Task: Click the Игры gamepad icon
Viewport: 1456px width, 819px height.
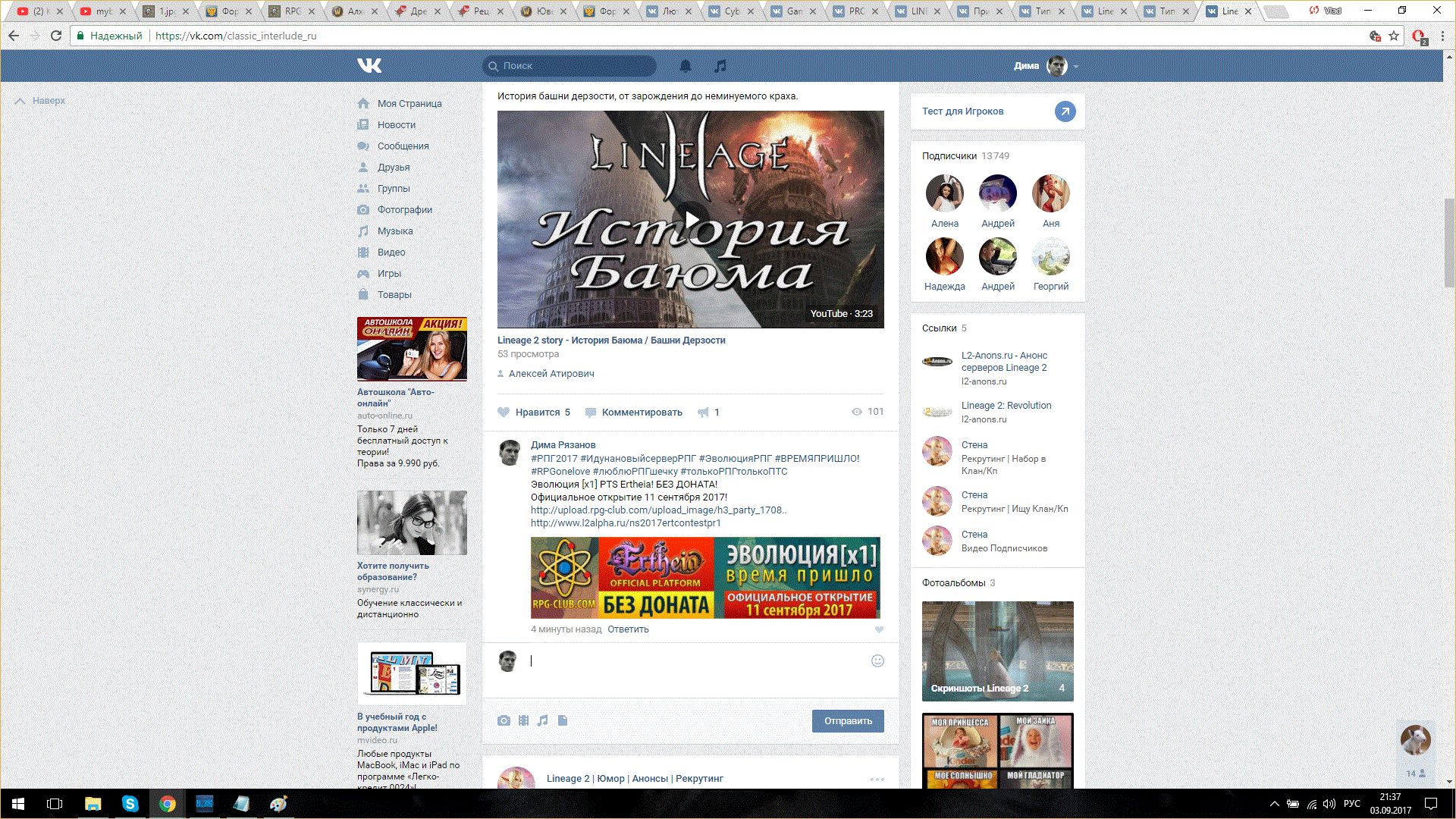Action: click(363, 273)
